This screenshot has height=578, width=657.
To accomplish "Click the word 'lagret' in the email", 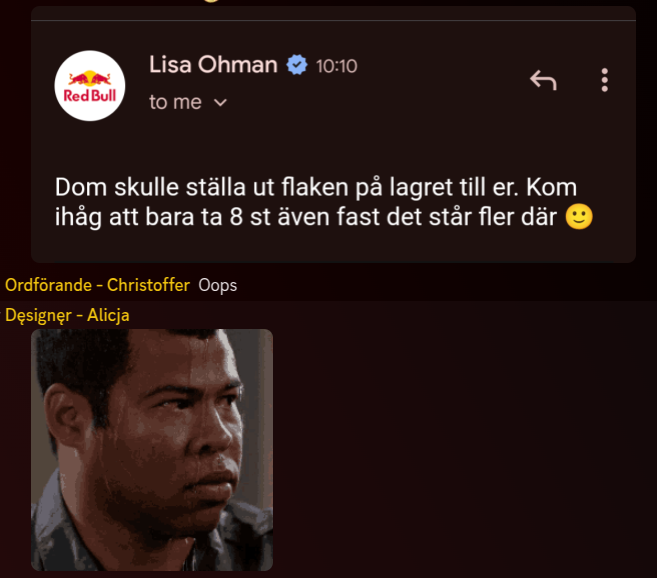I will [421, 188].
